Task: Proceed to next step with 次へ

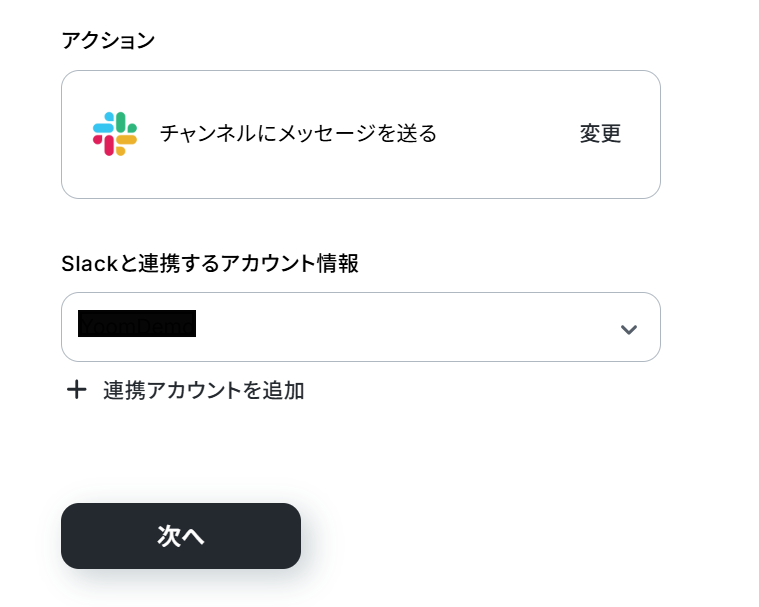Action: pyautogui.click(x=181, y=536)
